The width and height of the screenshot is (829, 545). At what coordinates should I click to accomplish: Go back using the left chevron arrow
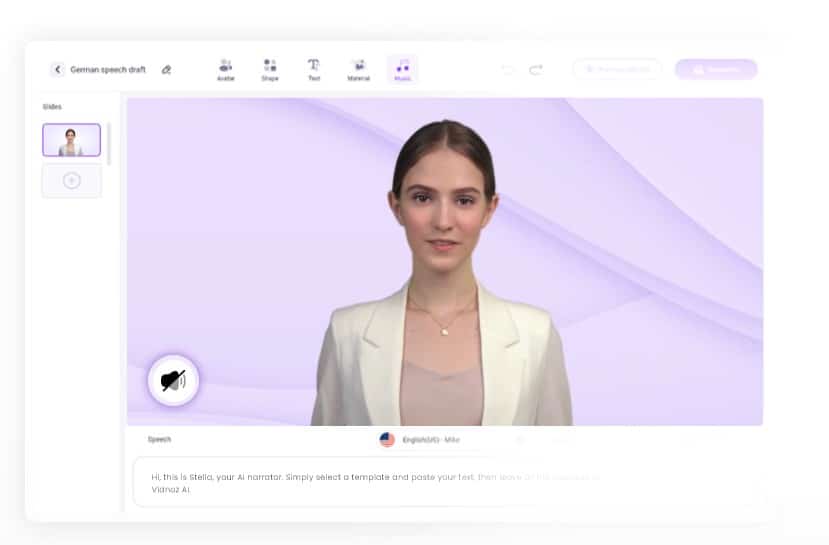[x=58, y=69]
